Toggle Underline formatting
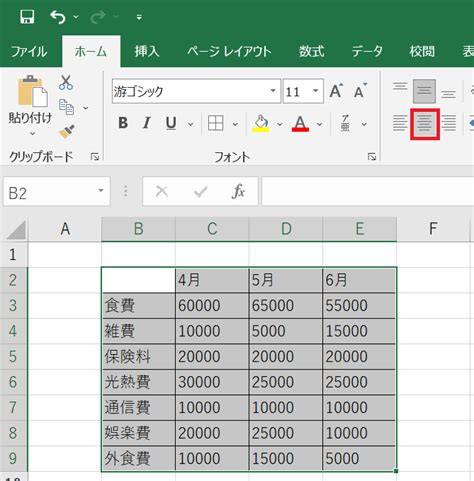 (x=171, y=123)
